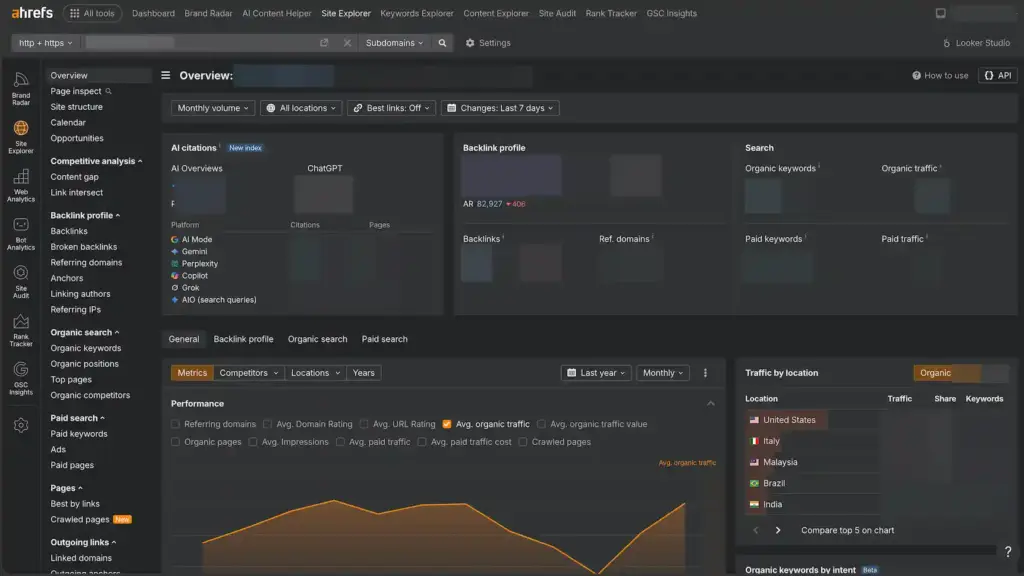1024x576 pixels.
Task: Open Settings next to search bar
Action: (488, 43)
